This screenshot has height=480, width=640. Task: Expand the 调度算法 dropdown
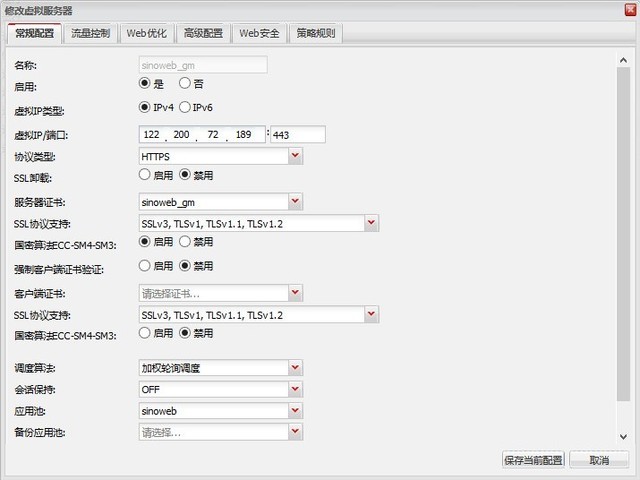point(295,368)
